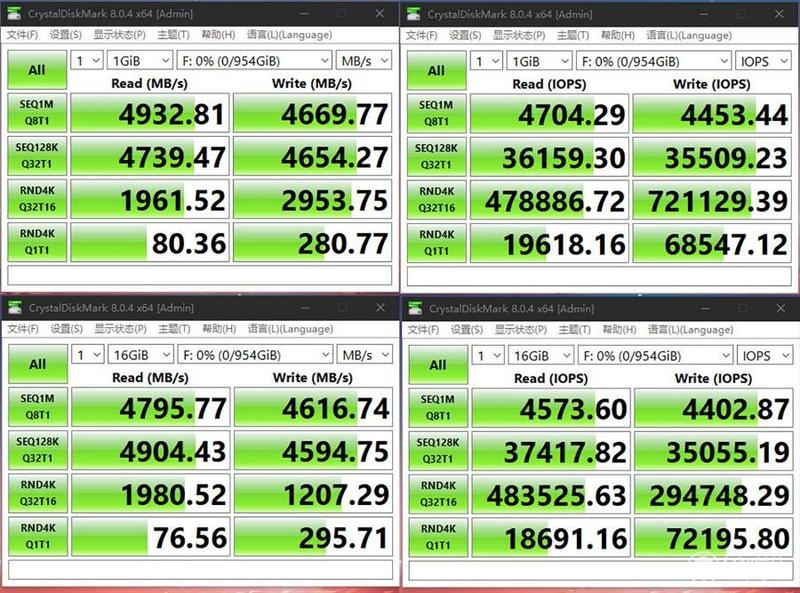The image size is (800, 593).
Task: Start RND4K Q32T16 test in 16GiB IOPS window
Action: coord(438,494)
